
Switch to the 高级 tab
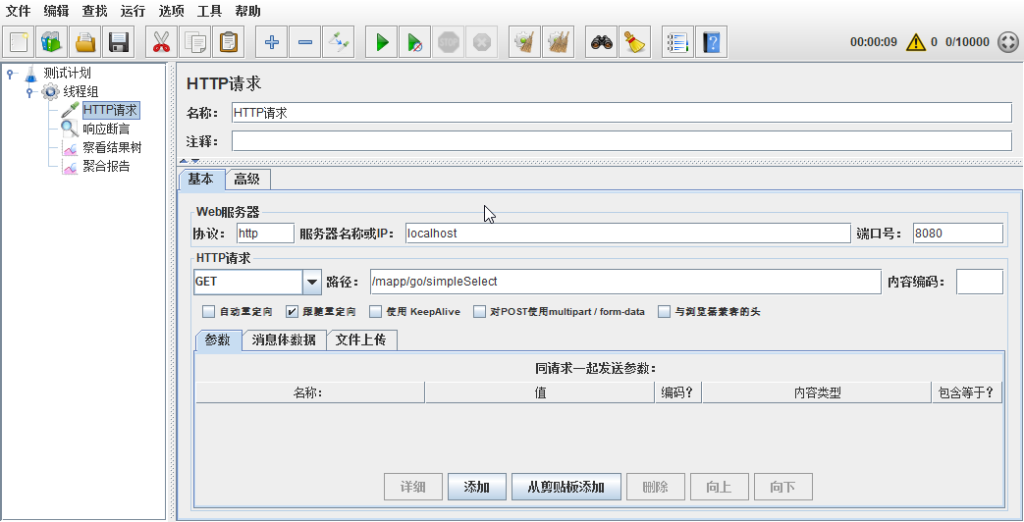[247, 179]
